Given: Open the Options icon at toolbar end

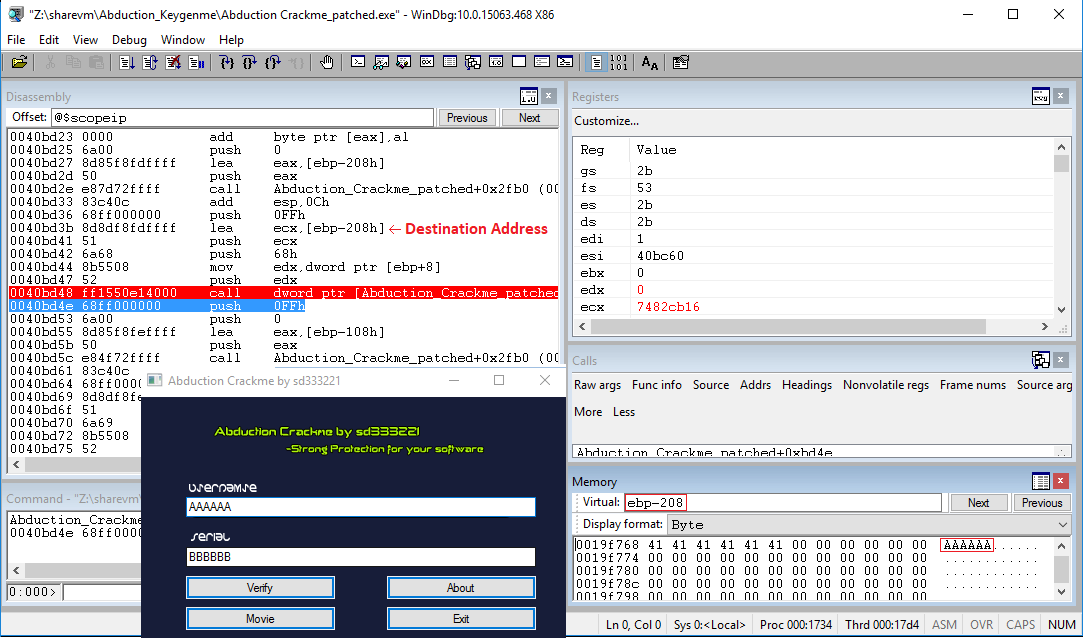Looking at the screenshot, I should click(680, 61).
